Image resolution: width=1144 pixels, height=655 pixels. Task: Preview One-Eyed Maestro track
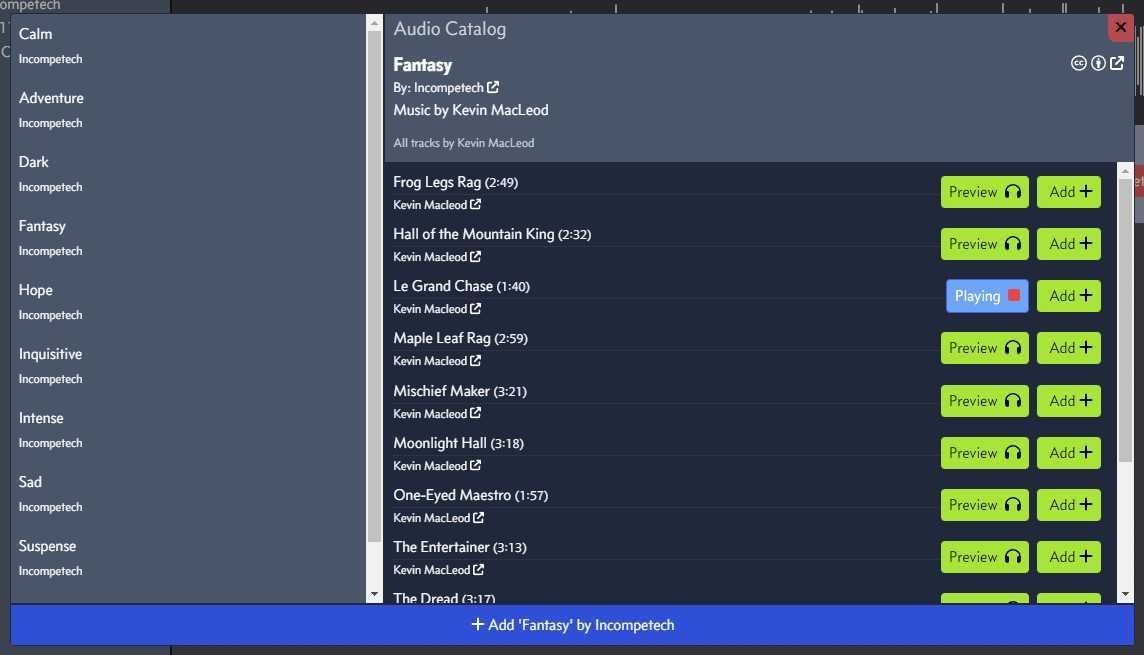coord(984,505)
